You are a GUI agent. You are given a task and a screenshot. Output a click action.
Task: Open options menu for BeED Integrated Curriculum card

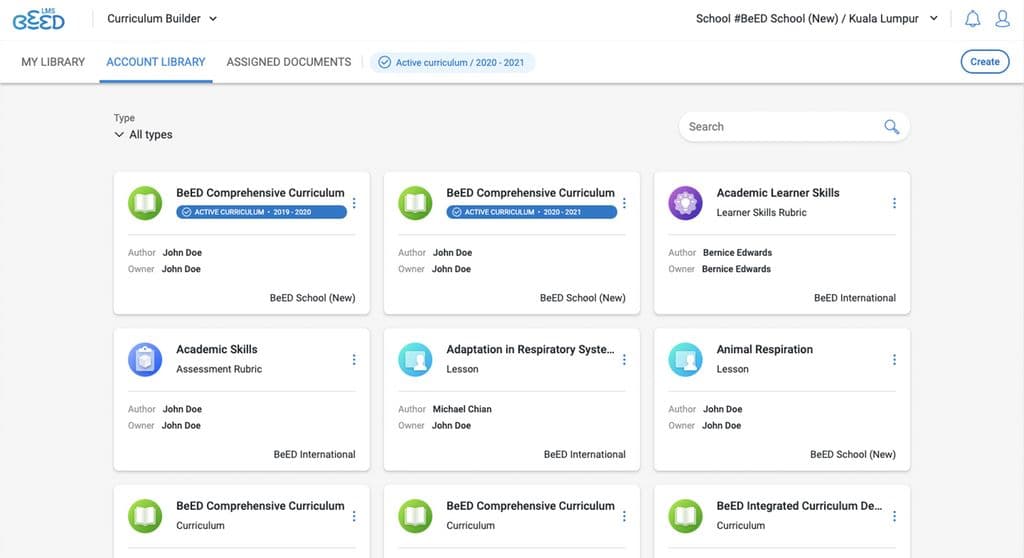[894, 516]
